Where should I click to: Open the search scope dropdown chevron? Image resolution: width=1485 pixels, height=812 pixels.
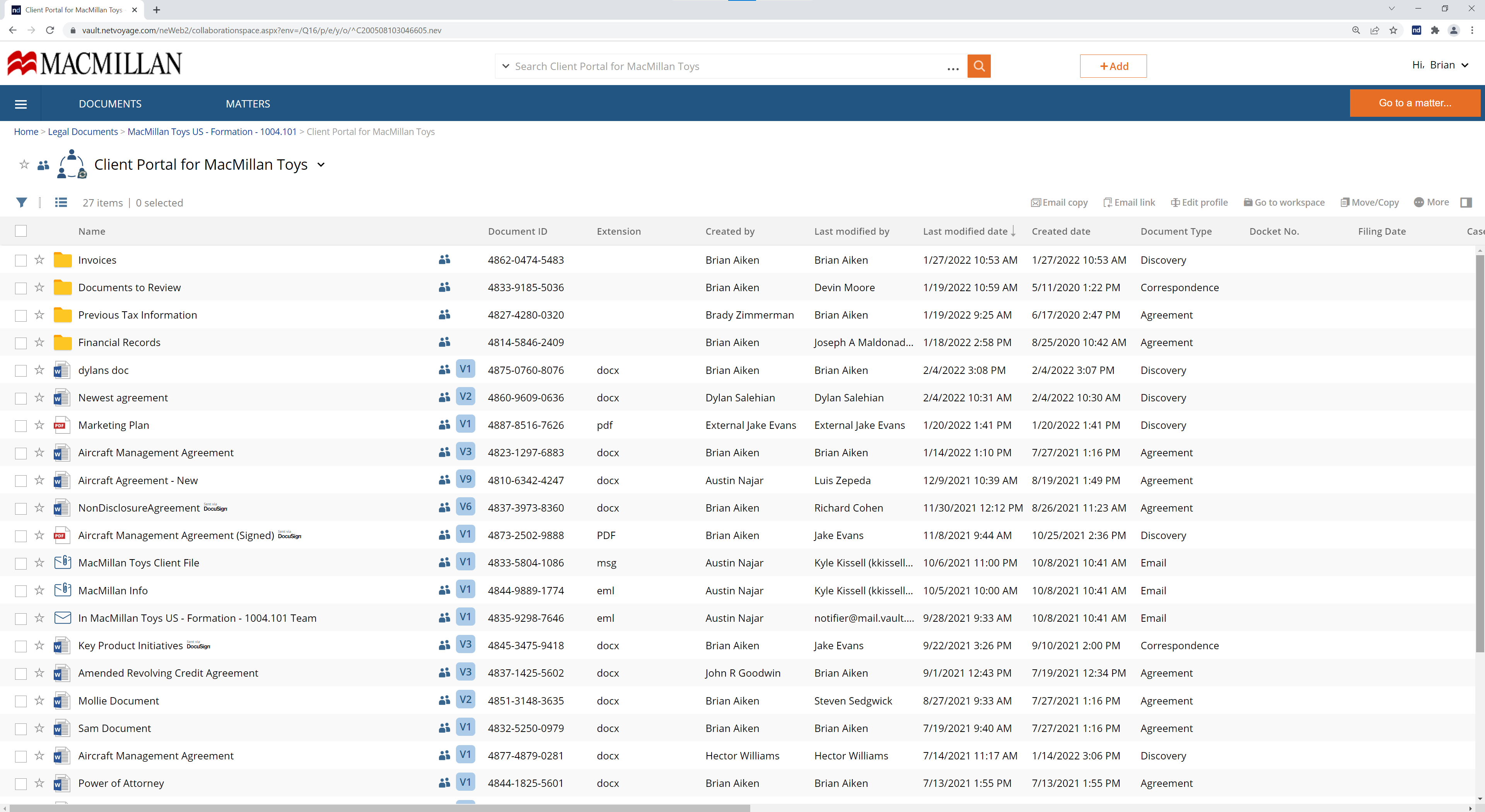(505, 66)
